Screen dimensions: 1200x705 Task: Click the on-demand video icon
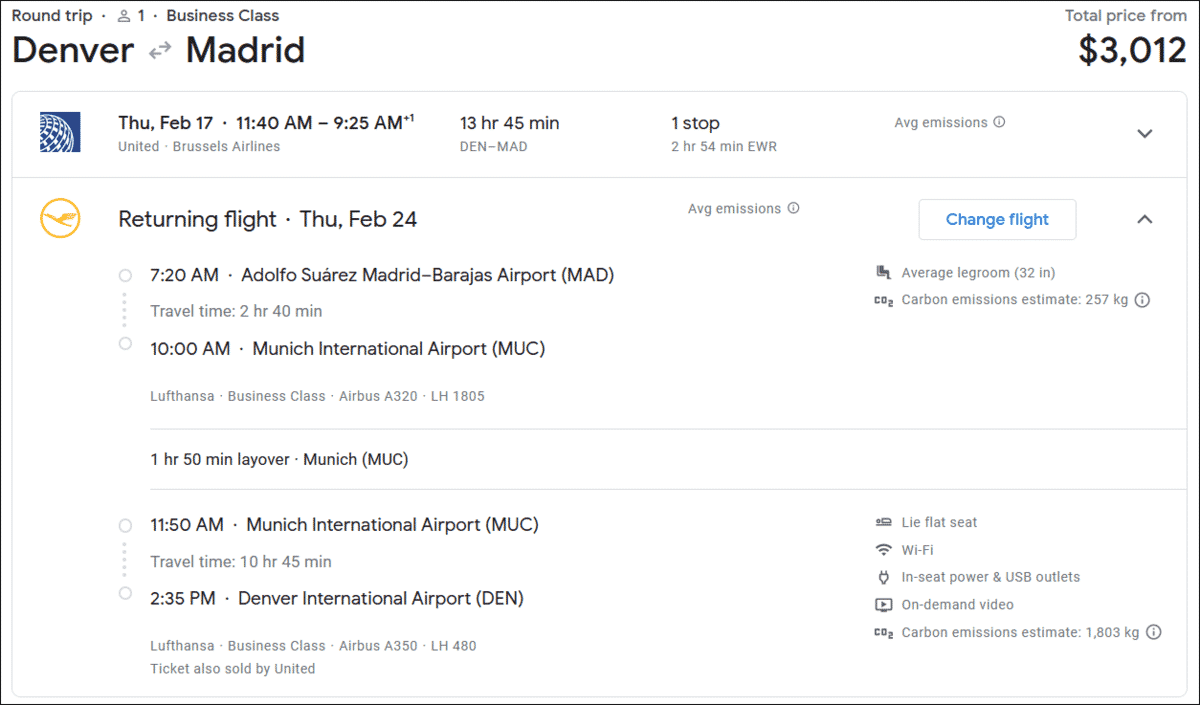[883, 605]
